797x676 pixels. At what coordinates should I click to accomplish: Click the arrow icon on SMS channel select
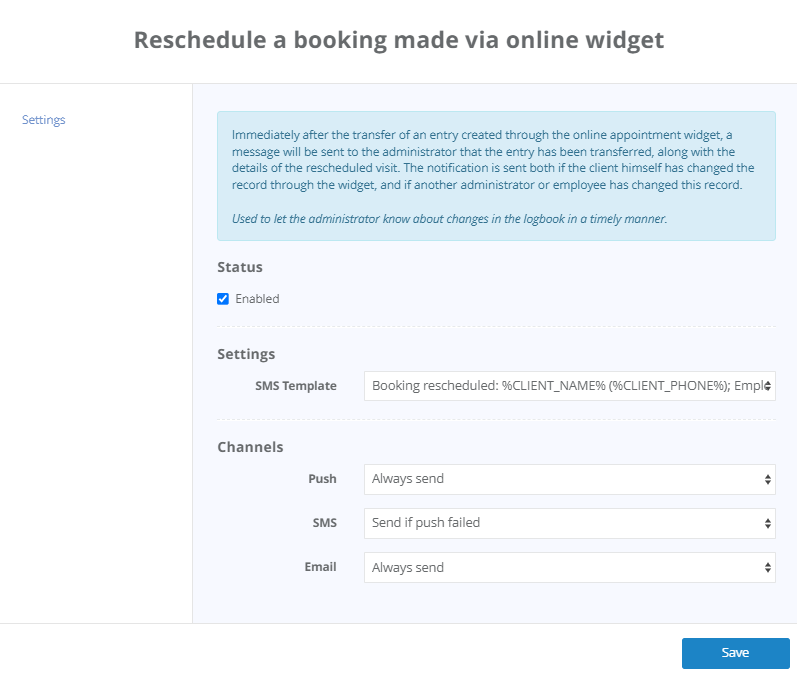tap(768, 523)
